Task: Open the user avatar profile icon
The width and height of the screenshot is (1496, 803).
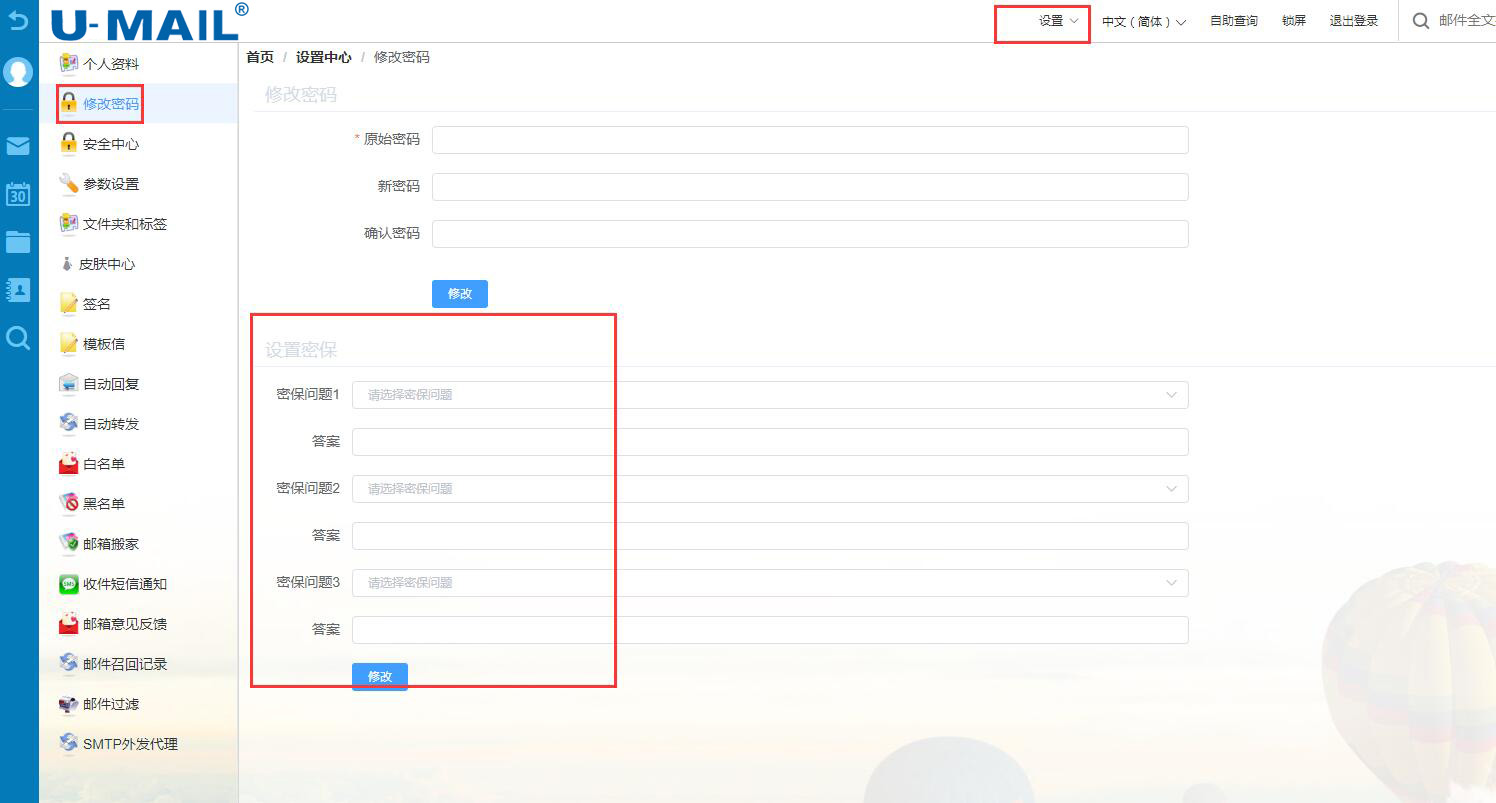Action: (x=18, y=72)
